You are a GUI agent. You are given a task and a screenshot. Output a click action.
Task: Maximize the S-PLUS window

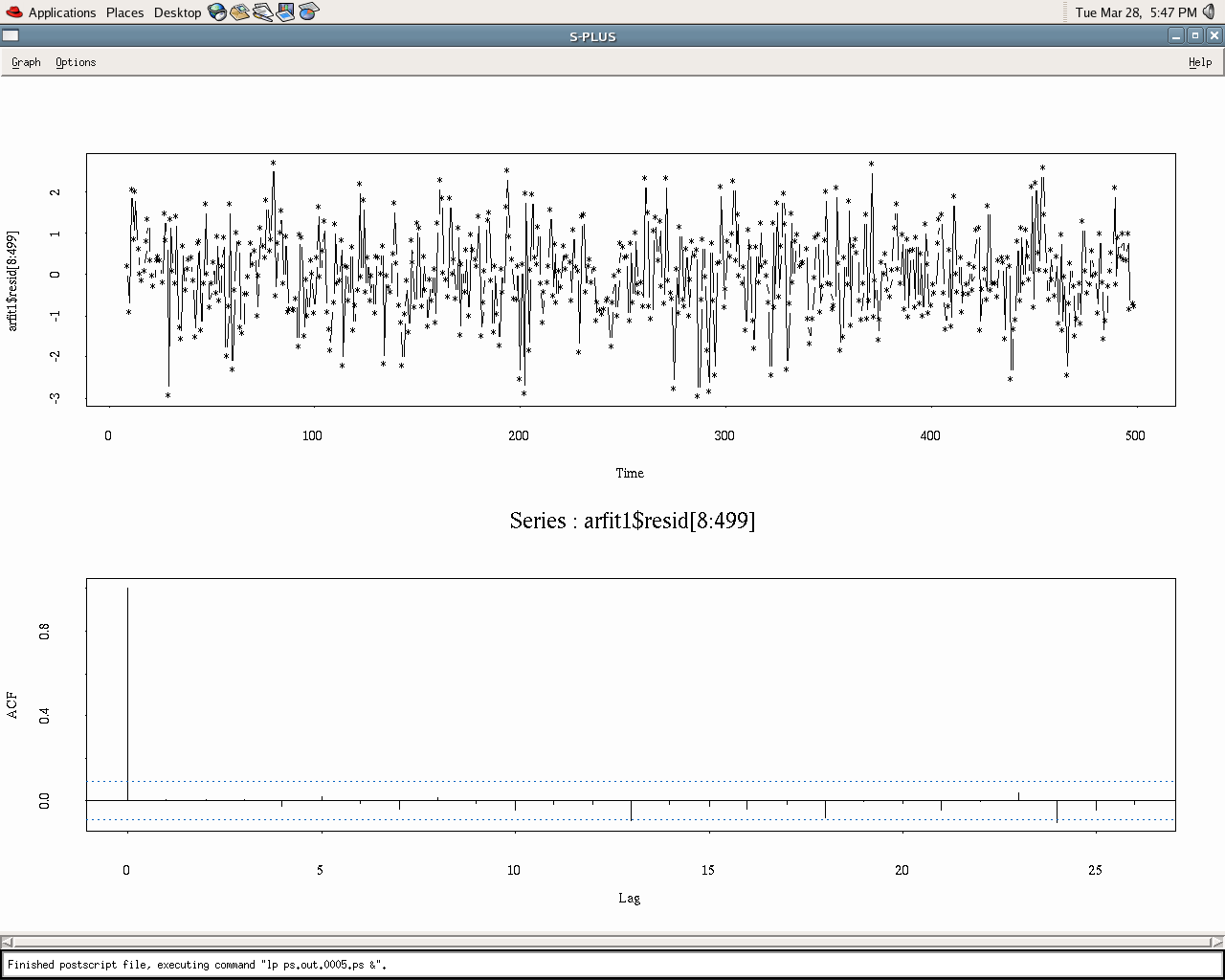[1195, 36]
